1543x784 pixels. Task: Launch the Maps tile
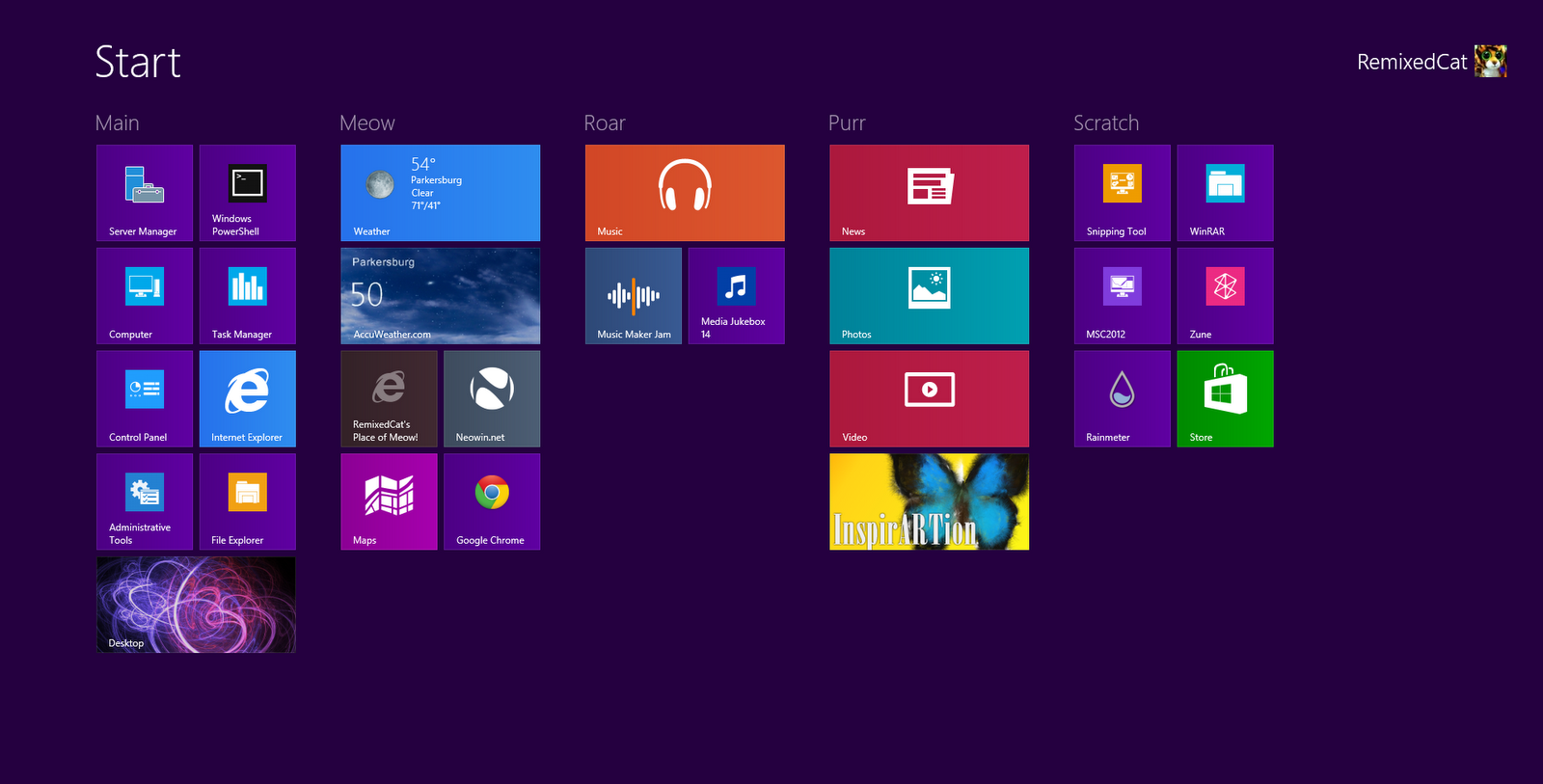point(389,501)
